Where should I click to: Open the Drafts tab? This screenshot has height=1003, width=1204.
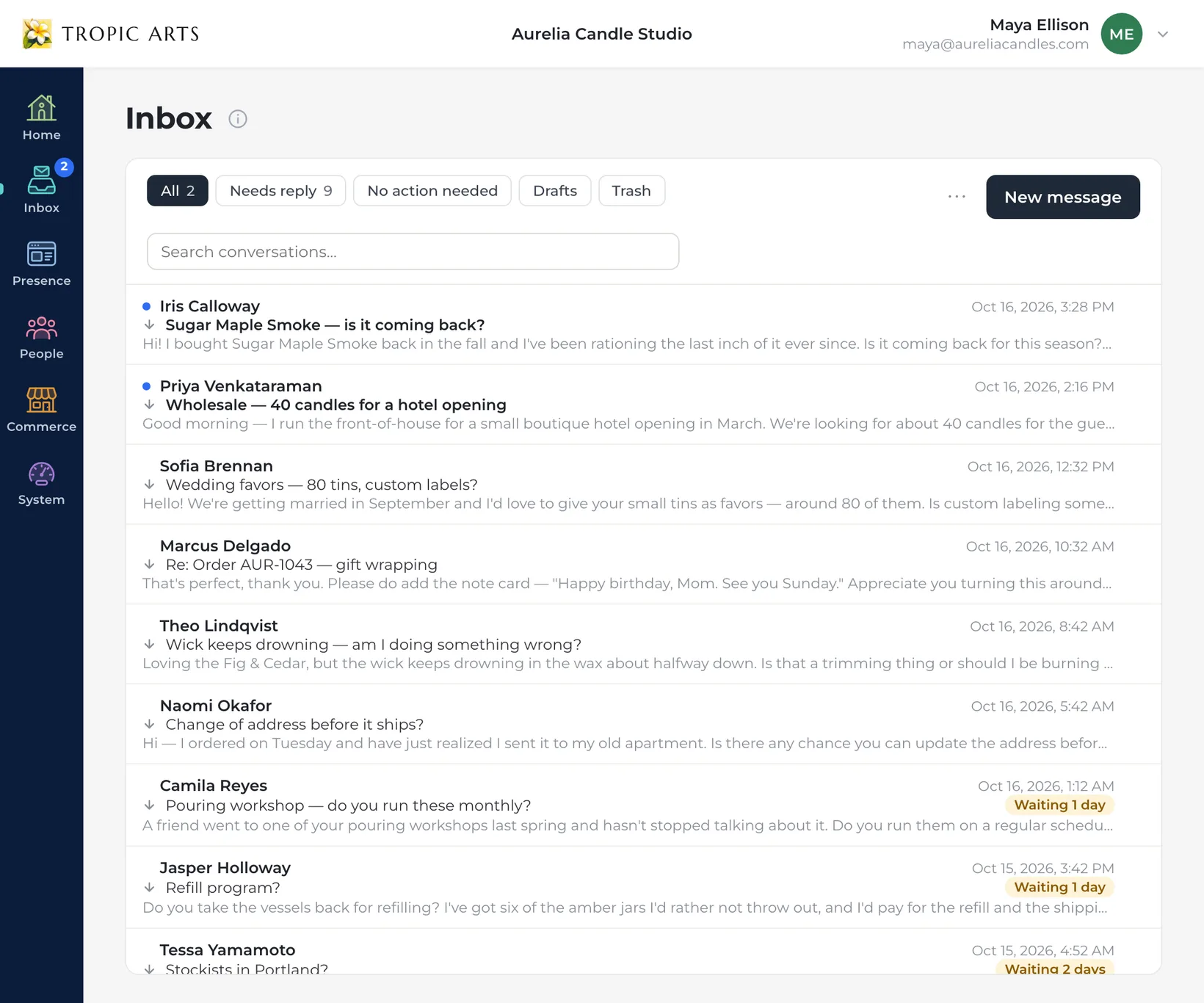[x=555, y=191]
